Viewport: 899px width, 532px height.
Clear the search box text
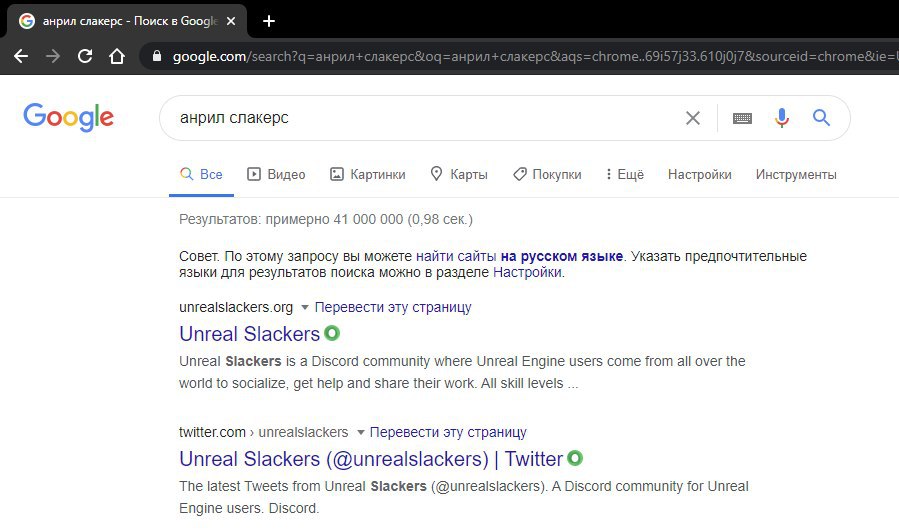(x=693, y=118)
